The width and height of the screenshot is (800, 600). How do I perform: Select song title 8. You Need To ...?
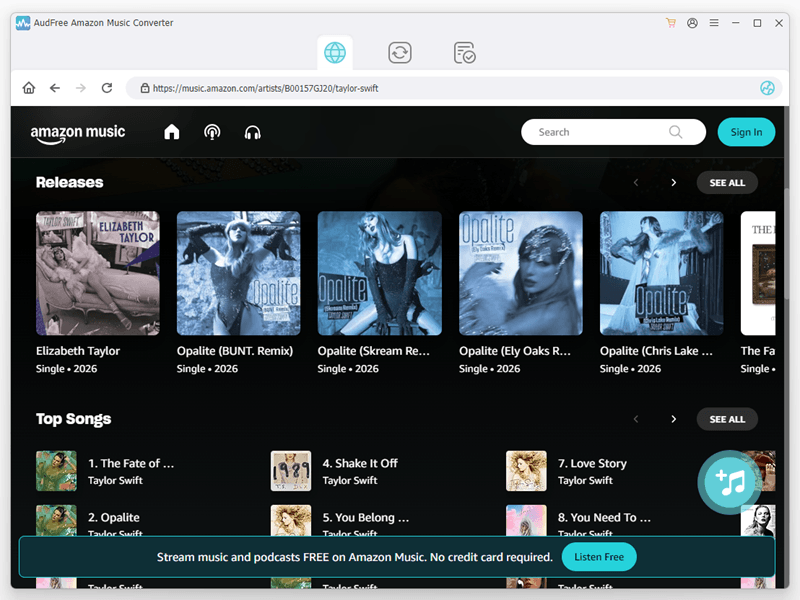(604, 517)
